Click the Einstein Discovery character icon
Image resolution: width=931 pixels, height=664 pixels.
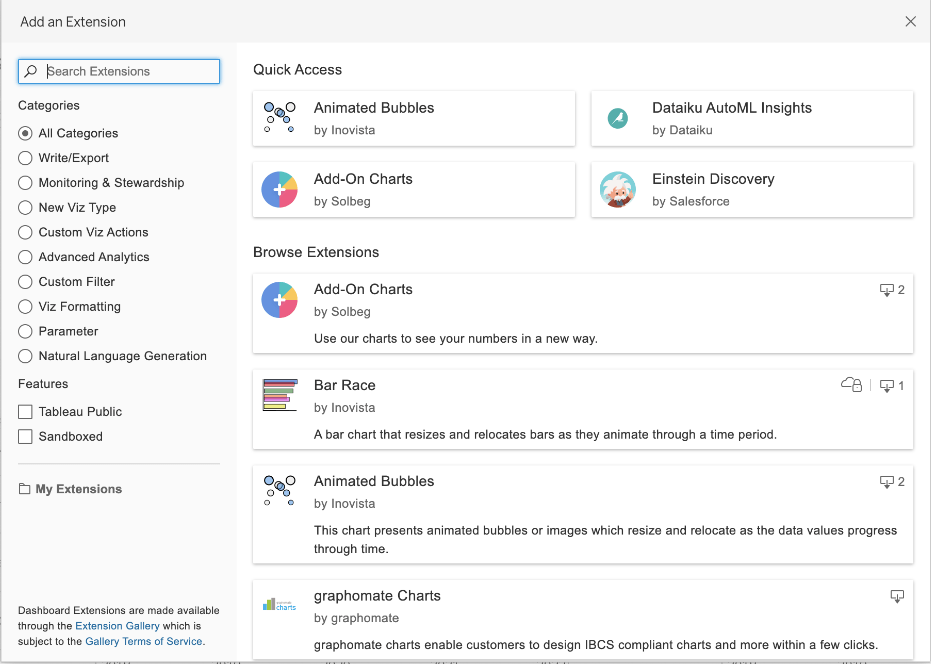(618, 189)
